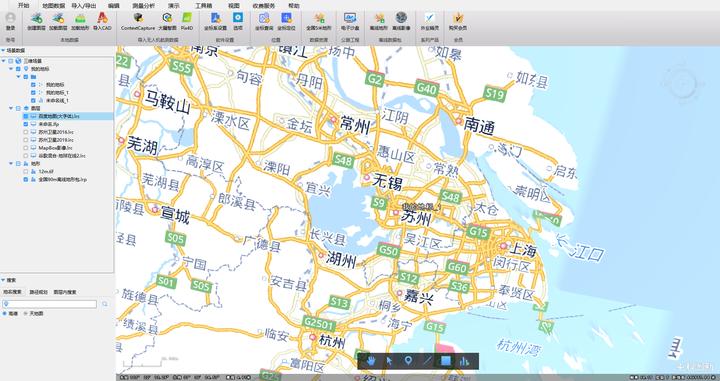Open the 选项 options icon
Screen dimensions: 720x381
point(238,18)
